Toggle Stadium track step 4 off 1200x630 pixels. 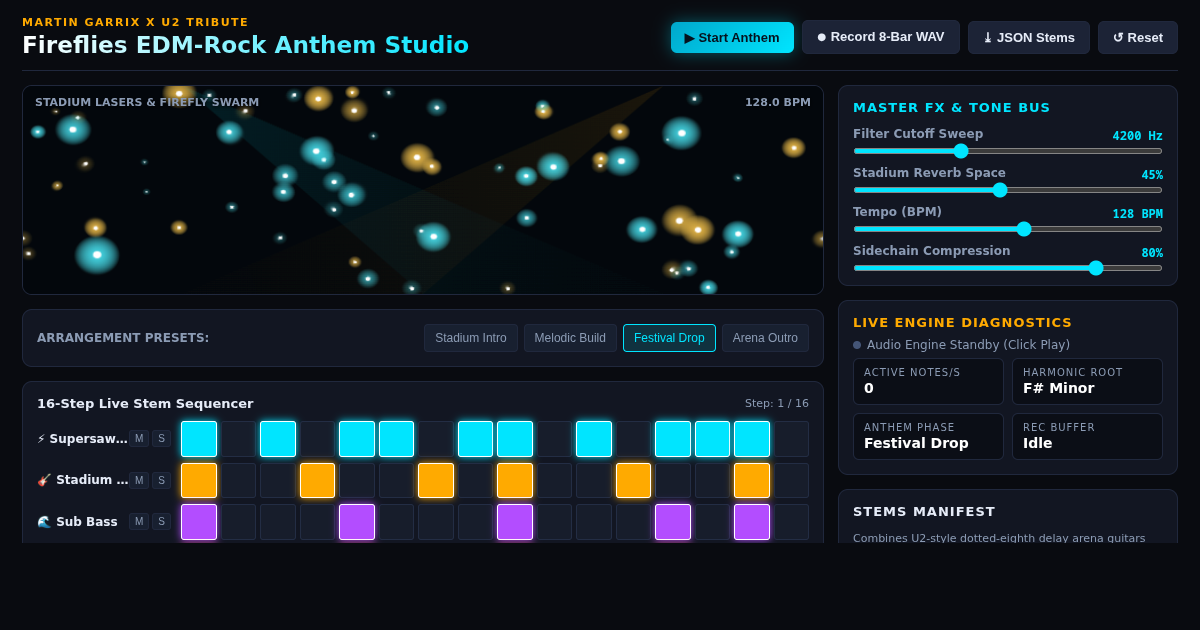pos(317,480)
